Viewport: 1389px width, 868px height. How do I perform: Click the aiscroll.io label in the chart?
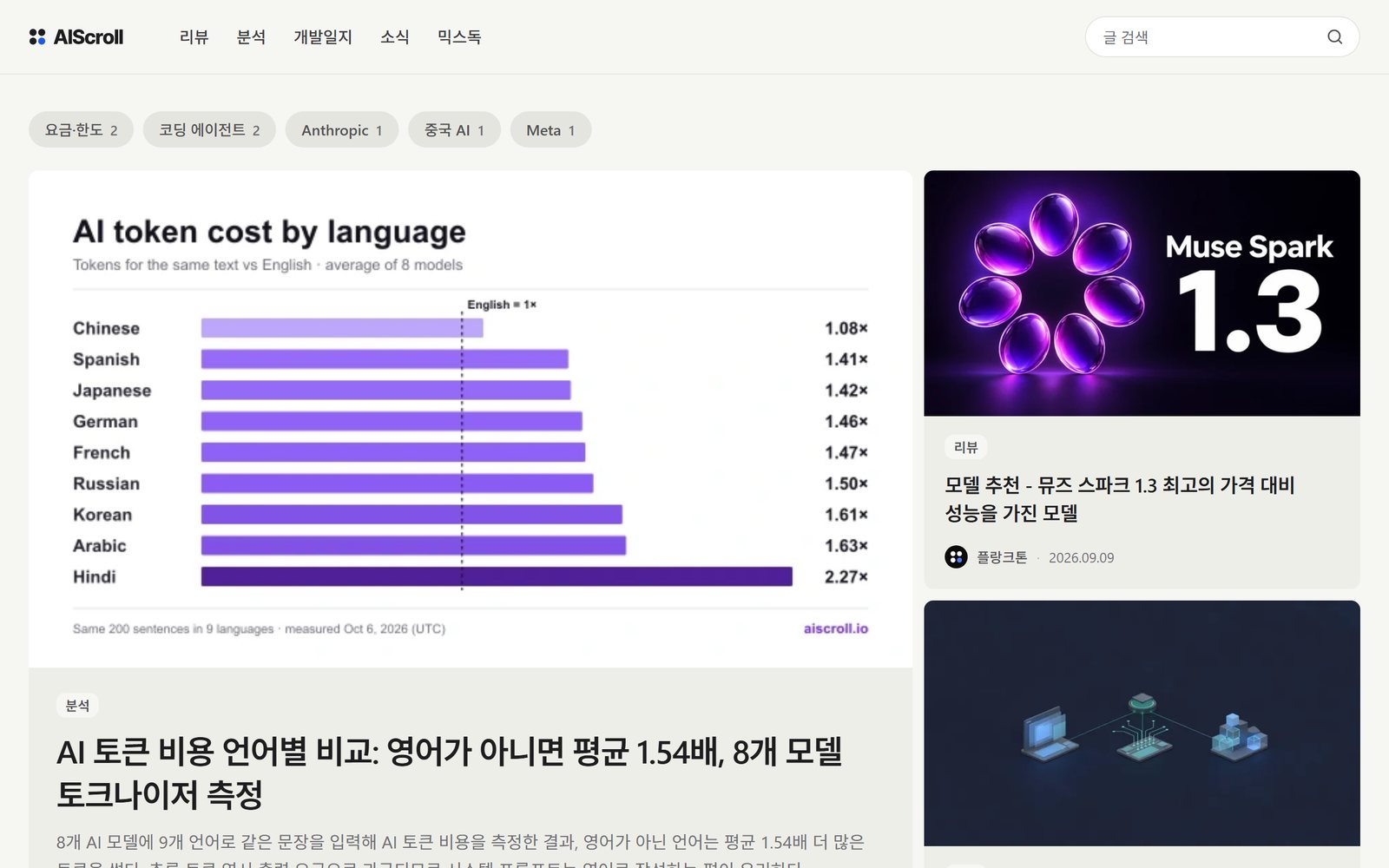pos(835,628)
